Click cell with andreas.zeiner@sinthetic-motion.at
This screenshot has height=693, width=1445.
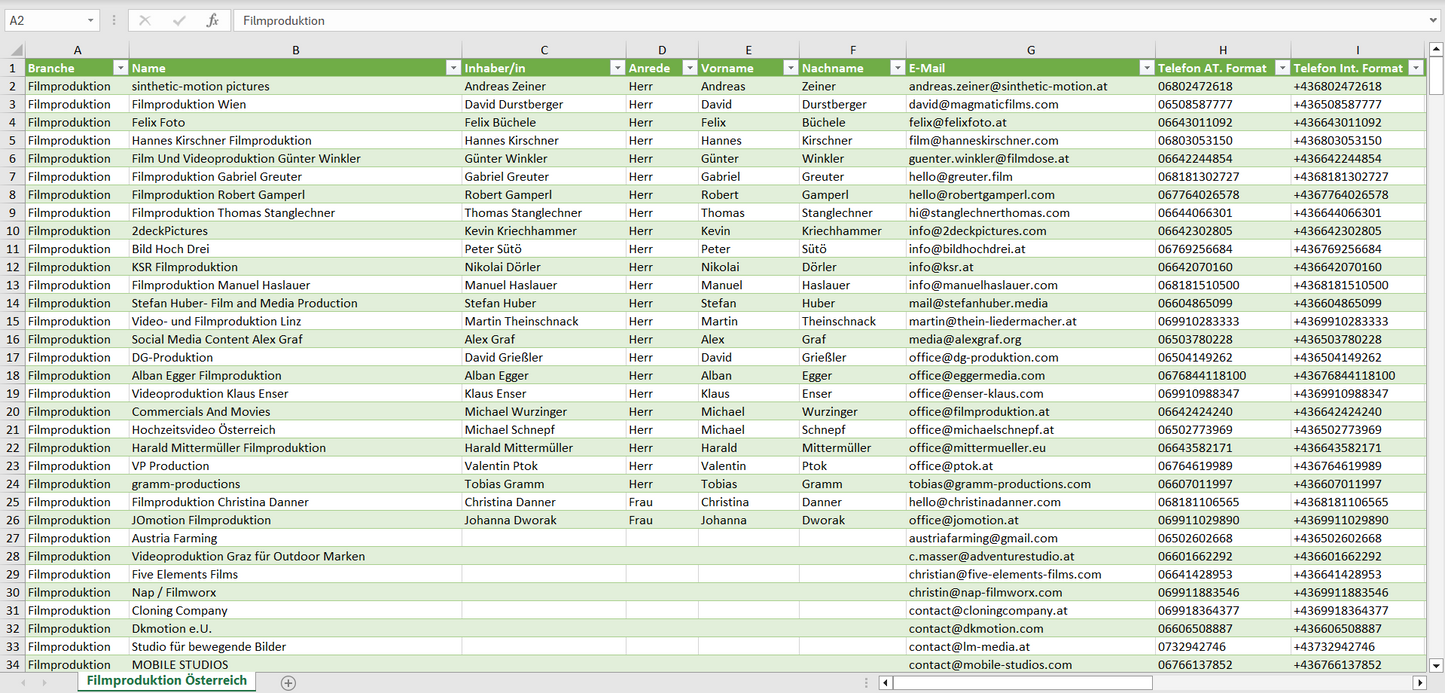pyautogui.click(x=1008, y=86)
